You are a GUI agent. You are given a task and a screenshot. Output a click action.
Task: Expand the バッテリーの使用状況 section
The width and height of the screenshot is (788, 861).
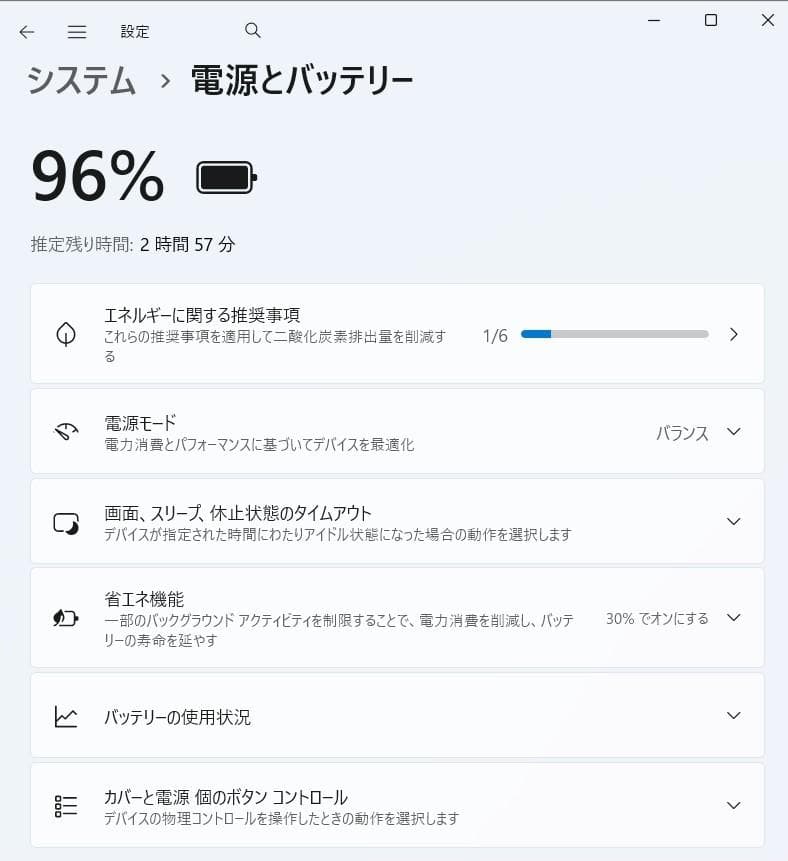click(733, 716)
